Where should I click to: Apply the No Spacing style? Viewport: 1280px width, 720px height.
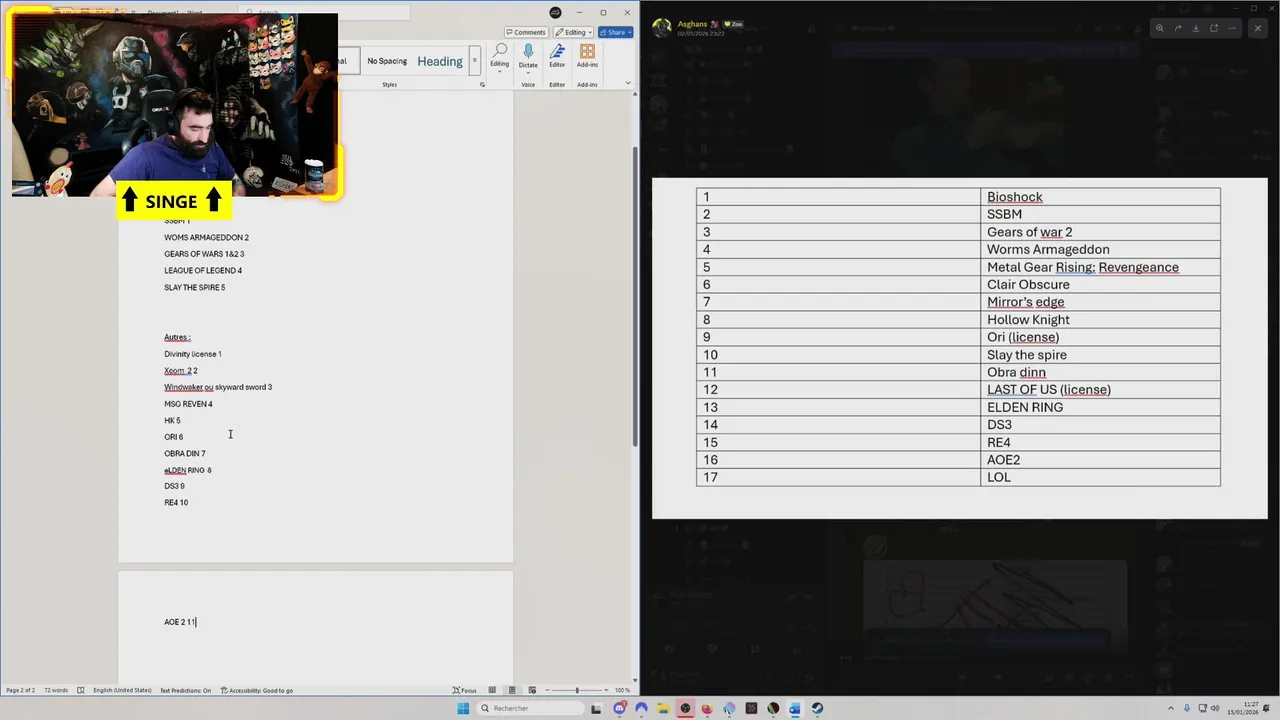[387, 61]
